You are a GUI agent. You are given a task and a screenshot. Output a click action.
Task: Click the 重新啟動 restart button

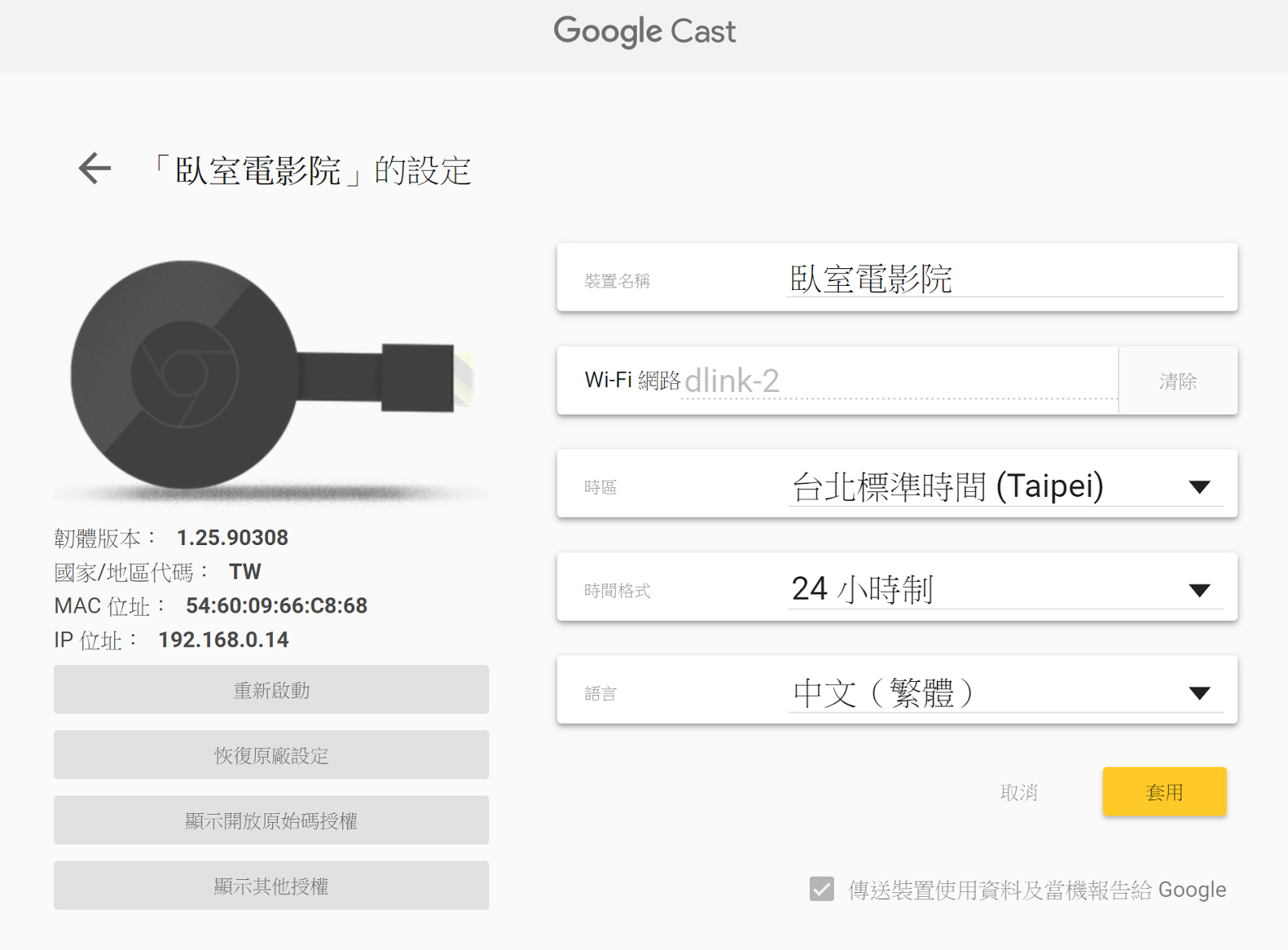271,690
